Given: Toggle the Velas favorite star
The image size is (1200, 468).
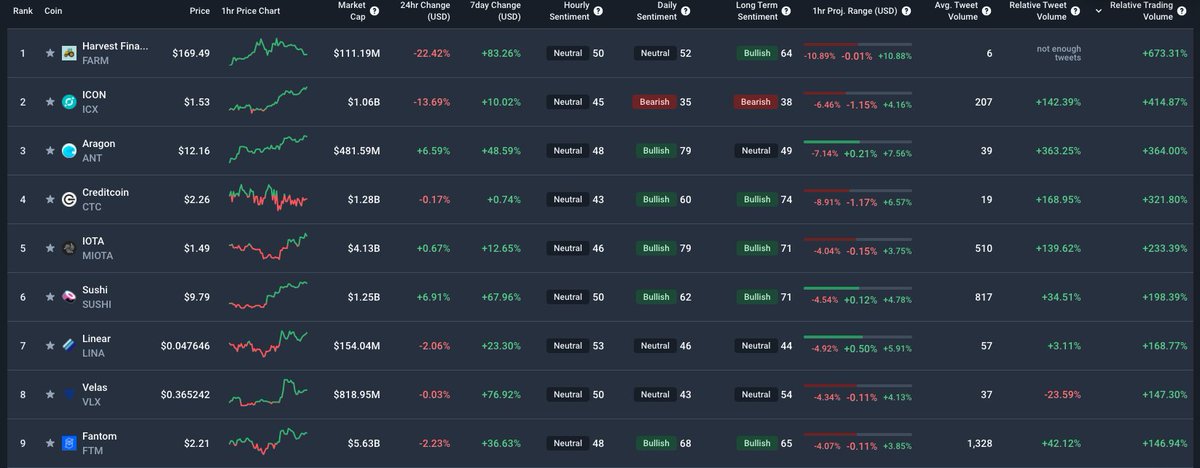Looking at the screenshot, I should (49, 394).
